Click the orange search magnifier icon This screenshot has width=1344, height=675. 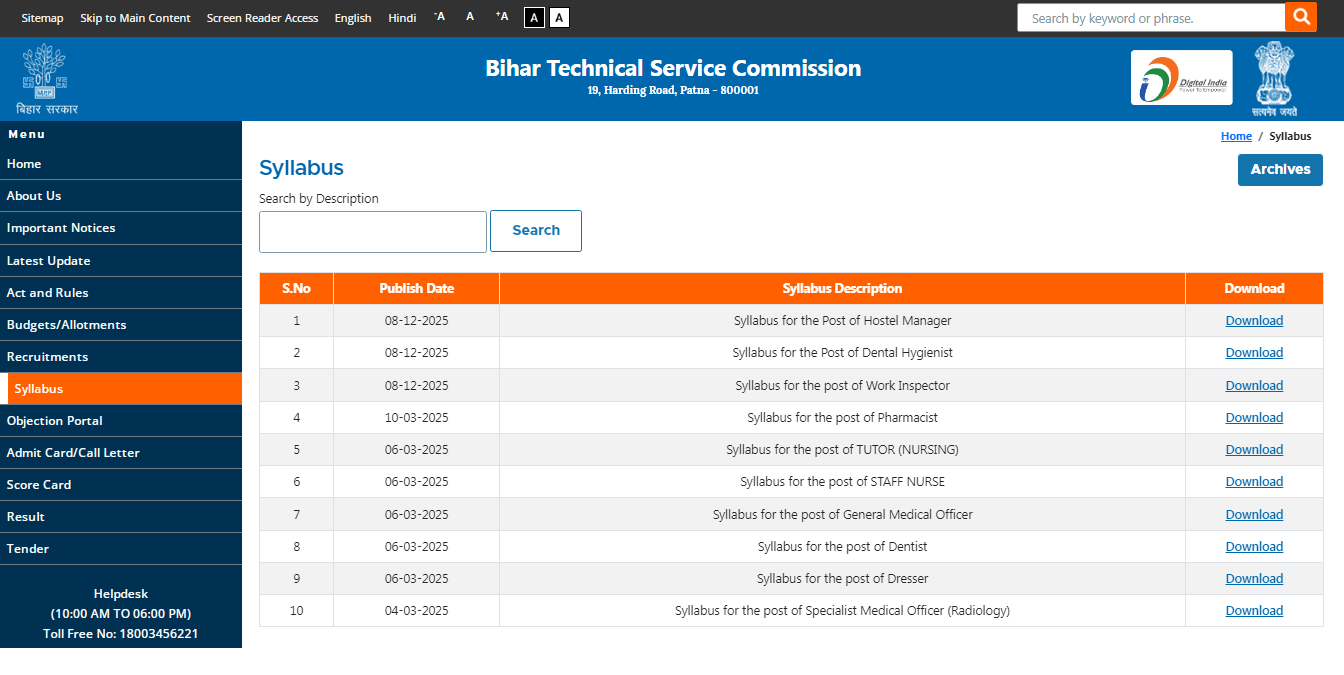[x=1300, y=17]
